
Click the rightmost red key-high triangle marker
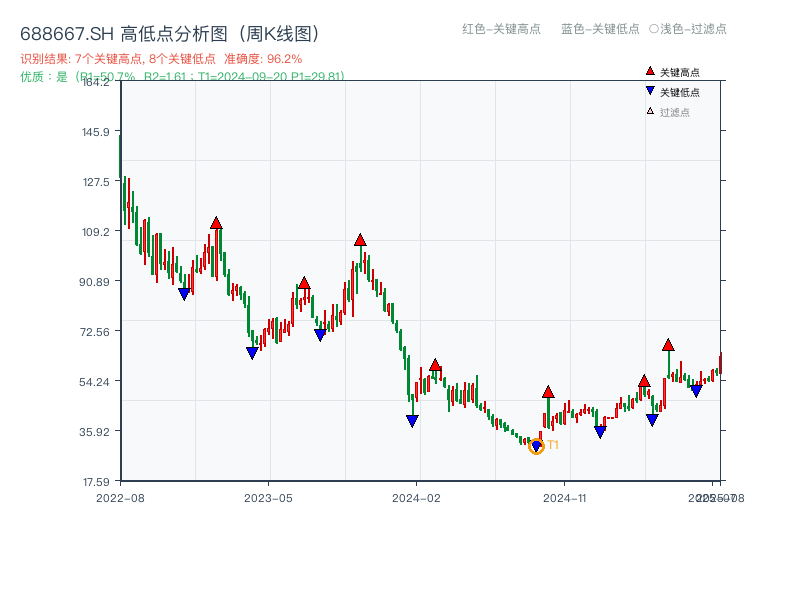click(668, 345)
